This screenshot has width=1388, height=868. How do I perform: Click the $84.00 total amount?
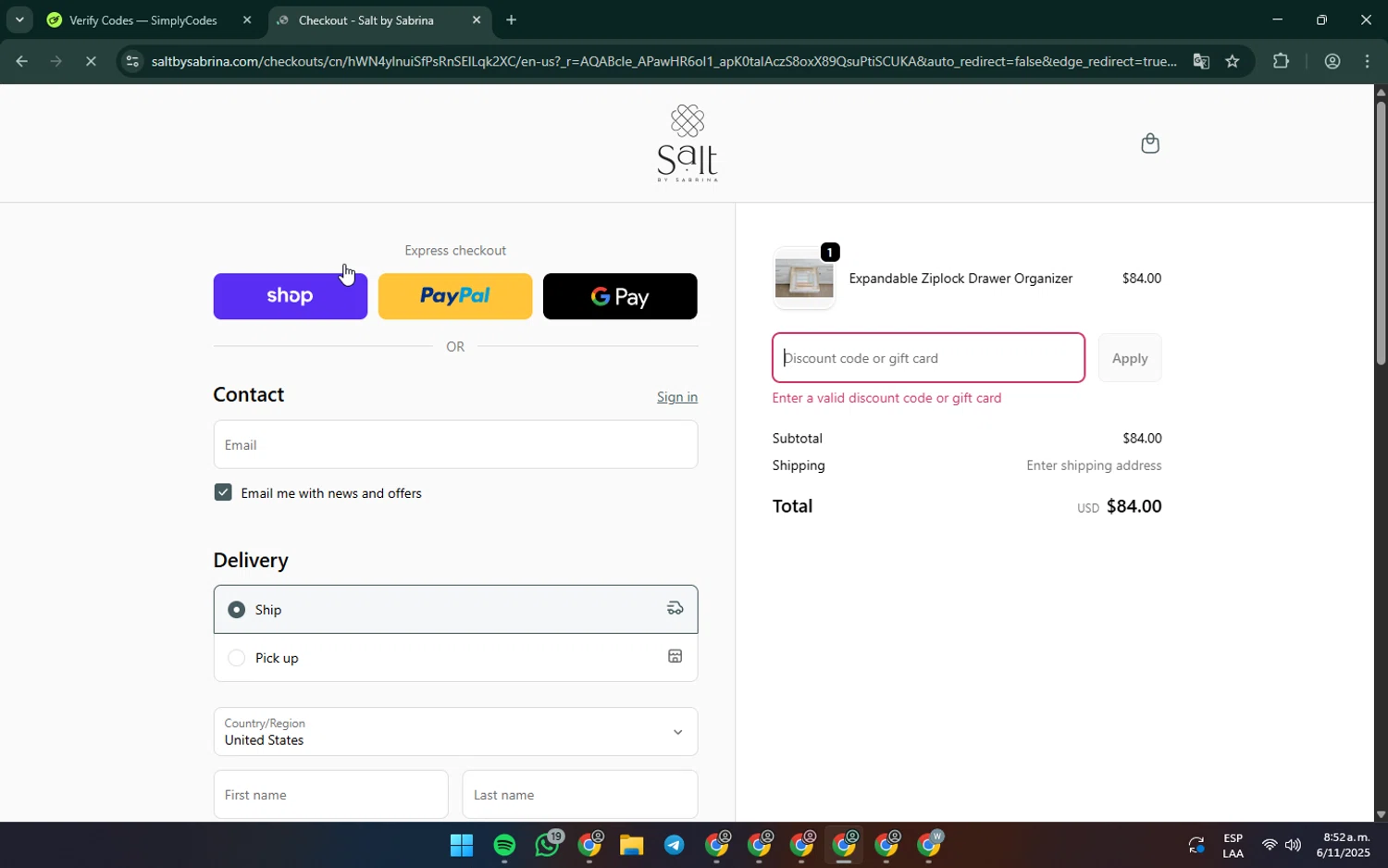[x=1134, y=506]
